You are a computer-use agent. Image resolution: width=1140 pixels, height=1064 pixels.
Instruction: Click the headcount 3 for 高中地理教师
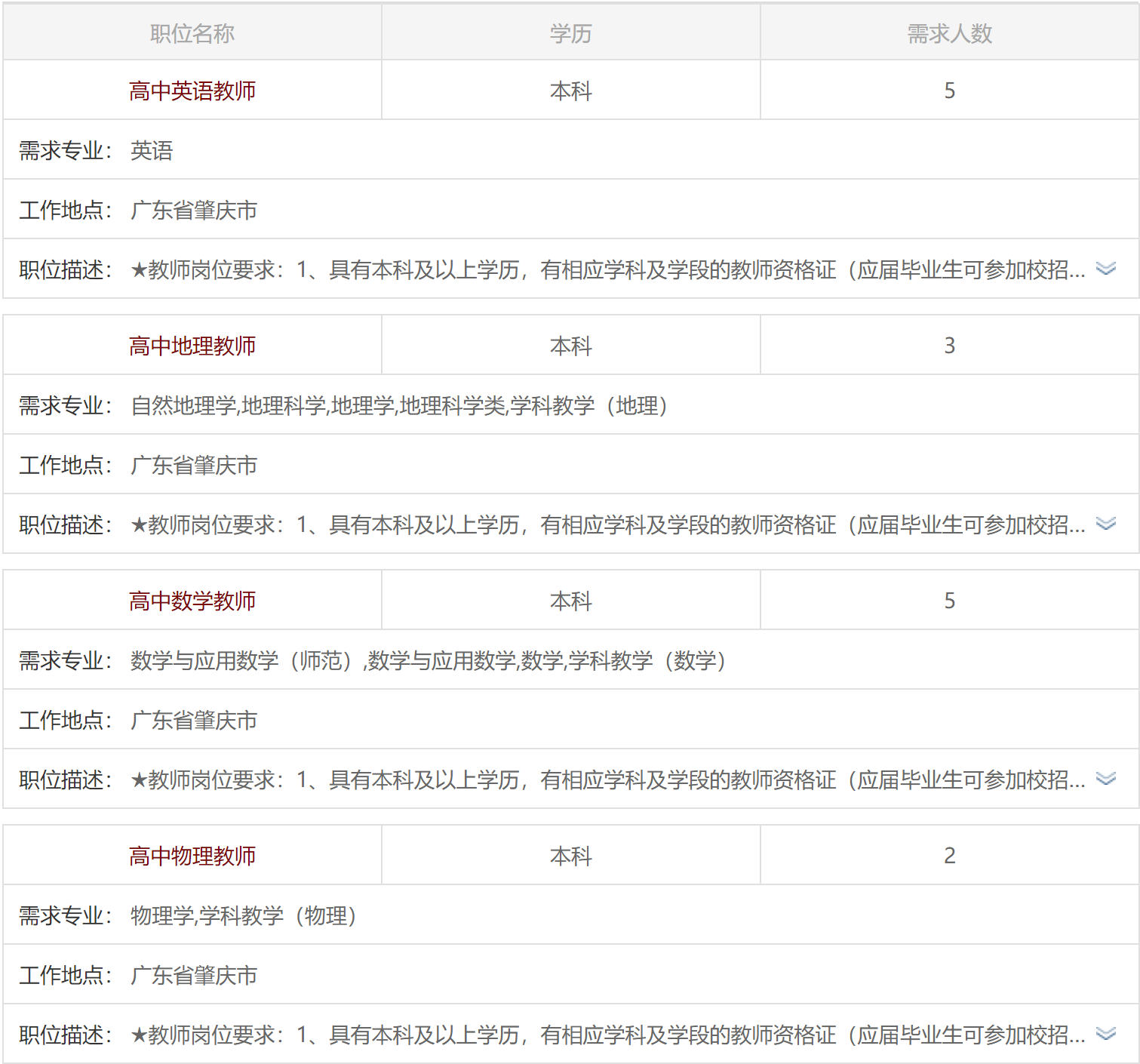pos(949,346)
